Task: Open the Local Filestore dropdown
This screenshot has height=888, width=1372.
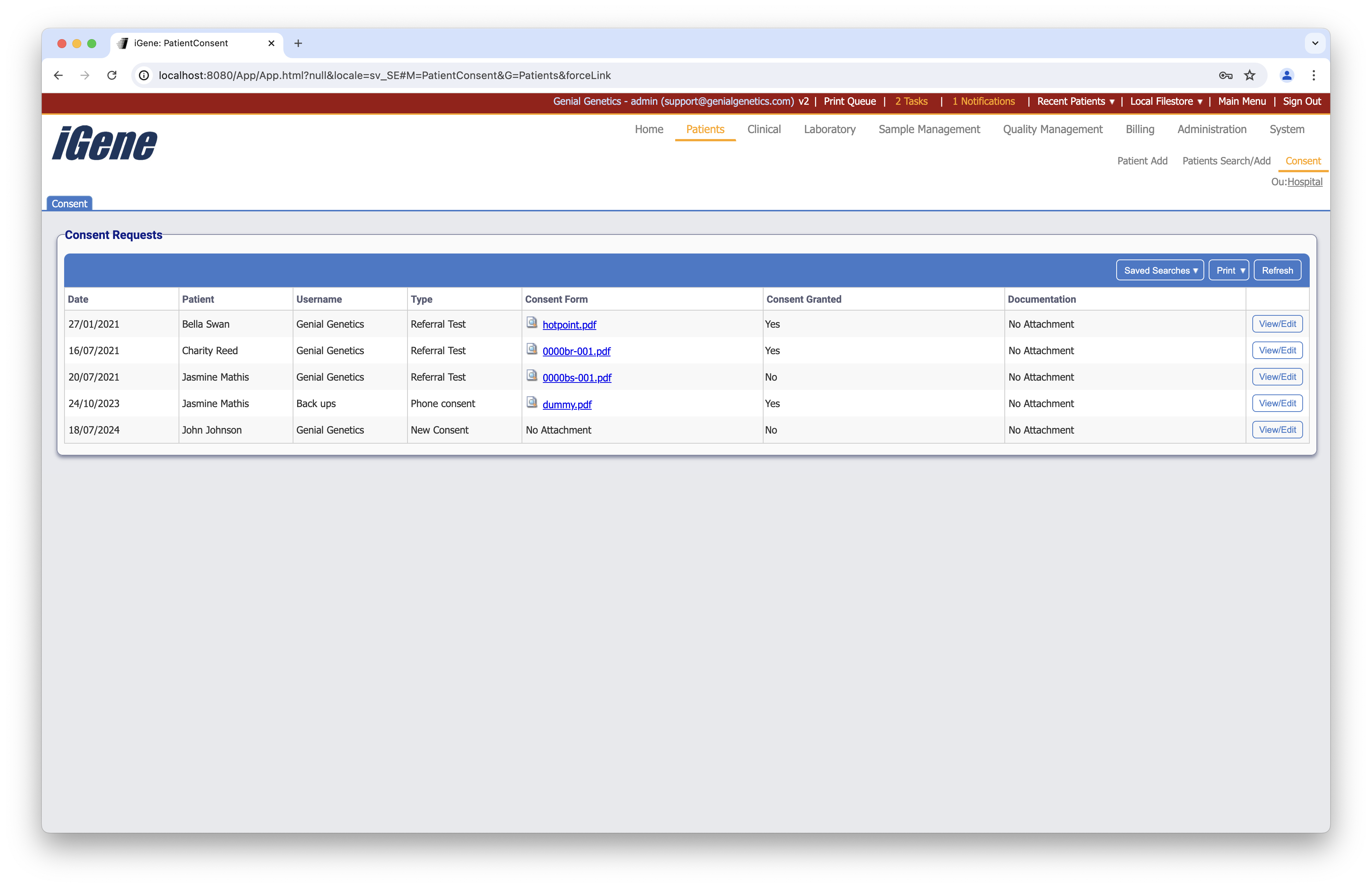Action: tap(1165, 101)
